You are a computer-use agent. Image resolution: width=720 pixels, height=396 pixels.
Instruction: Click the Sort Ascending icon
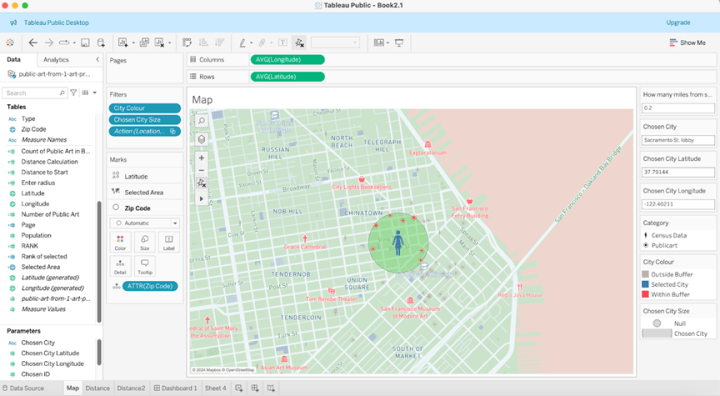click(203, 43)
